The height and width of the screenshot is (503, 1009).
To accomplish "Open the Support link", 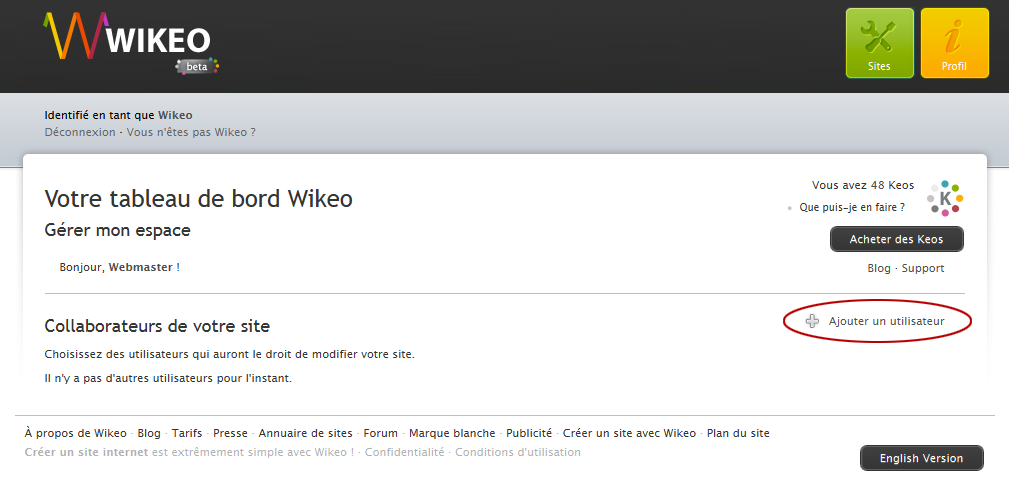I will pos(922,268).
